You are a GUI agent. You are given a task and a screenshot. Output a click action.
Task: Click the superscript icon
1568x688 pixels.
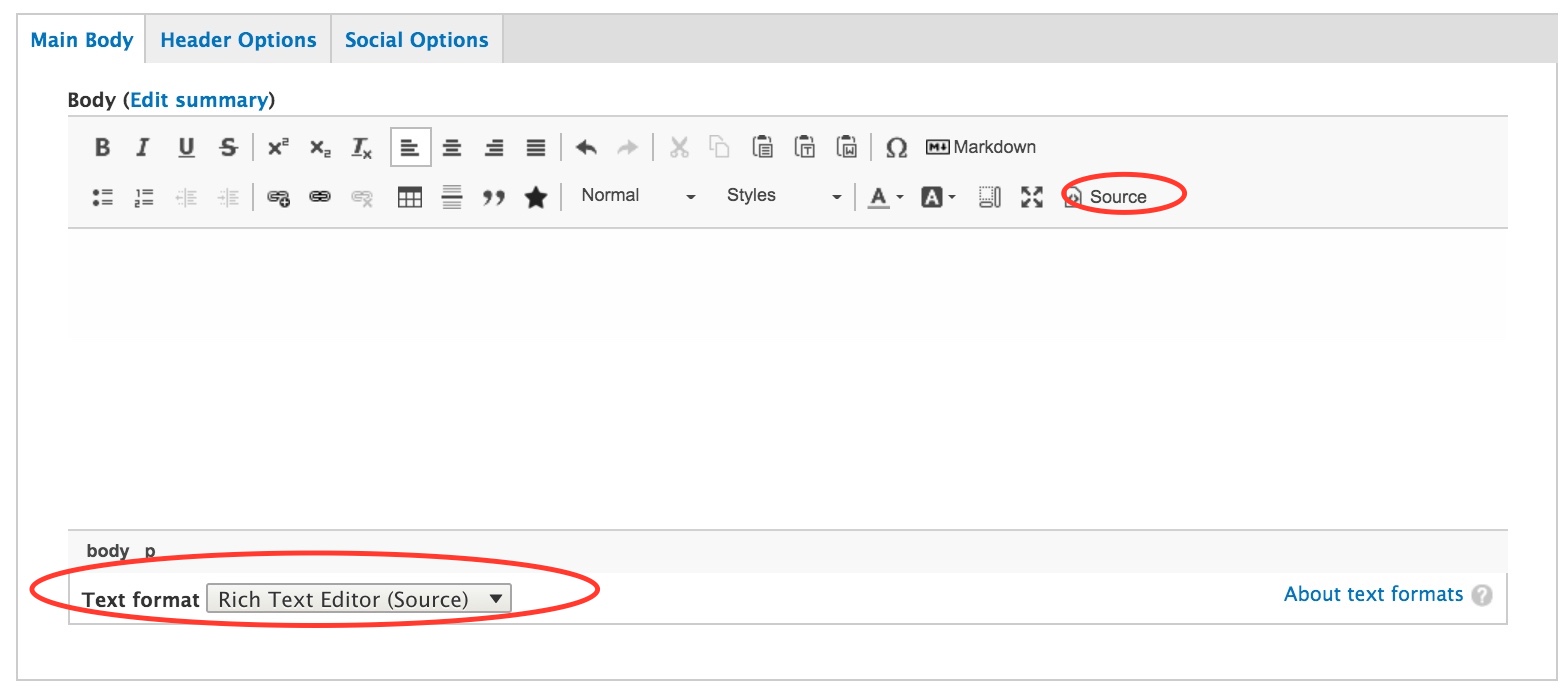tap(278, 148)
